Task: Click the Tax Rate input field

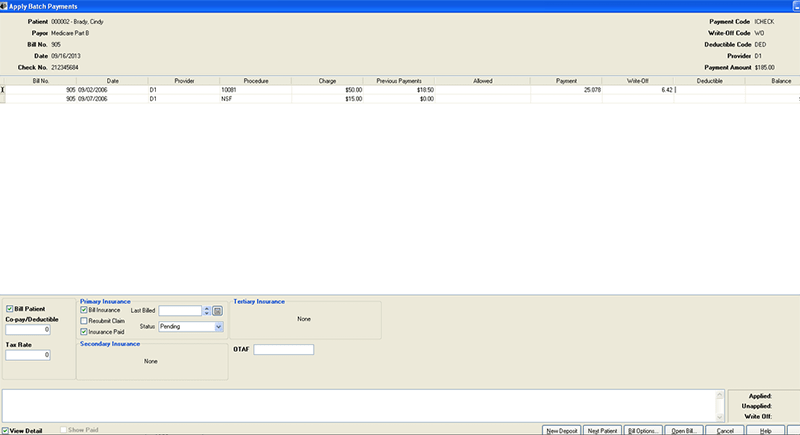Action: coord(28,354)
